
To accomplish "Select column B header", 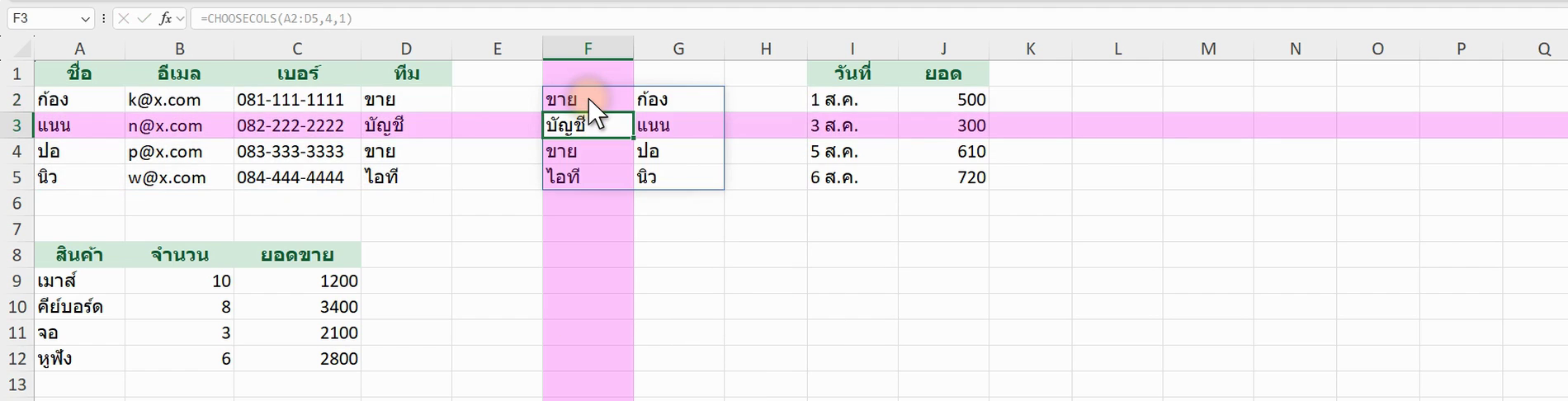I will [179, 49].
